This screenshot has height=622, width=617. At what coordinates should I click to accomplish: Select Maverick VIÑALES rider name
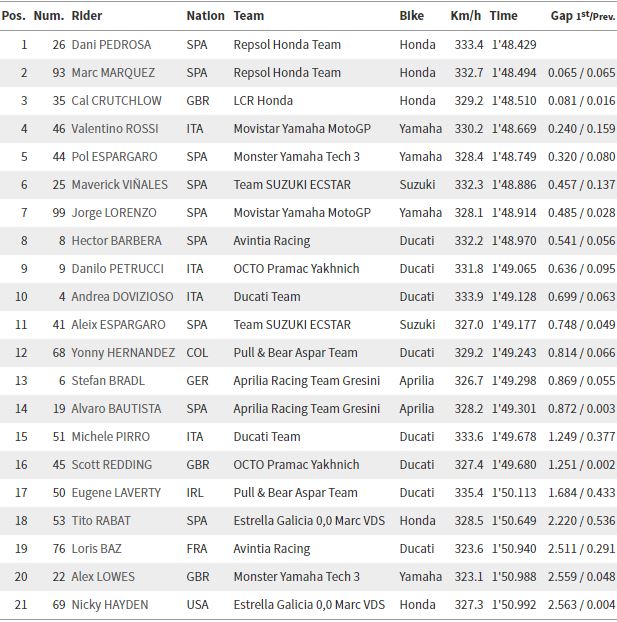pyautogui.click(x=119, y=184)
